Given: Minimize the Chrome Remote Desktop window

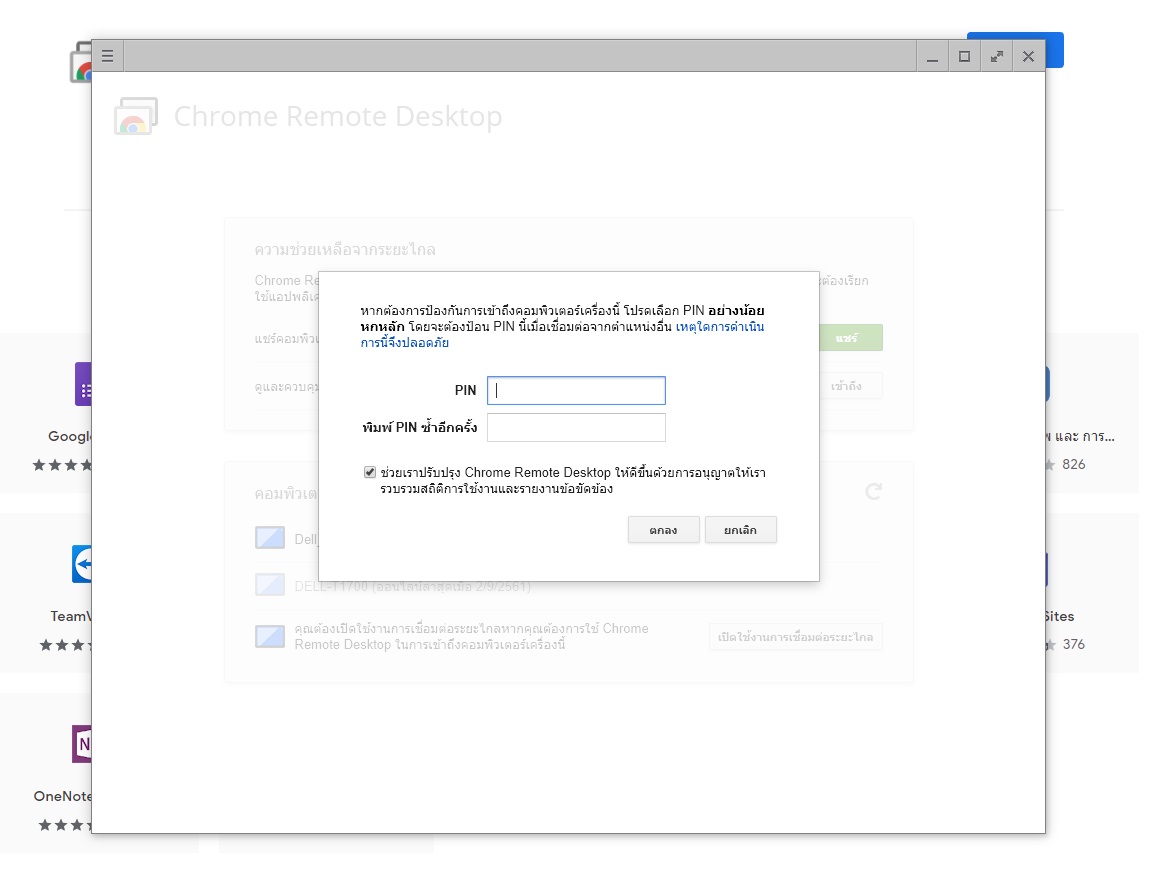Looking at the screenshot, I should 932,57.
